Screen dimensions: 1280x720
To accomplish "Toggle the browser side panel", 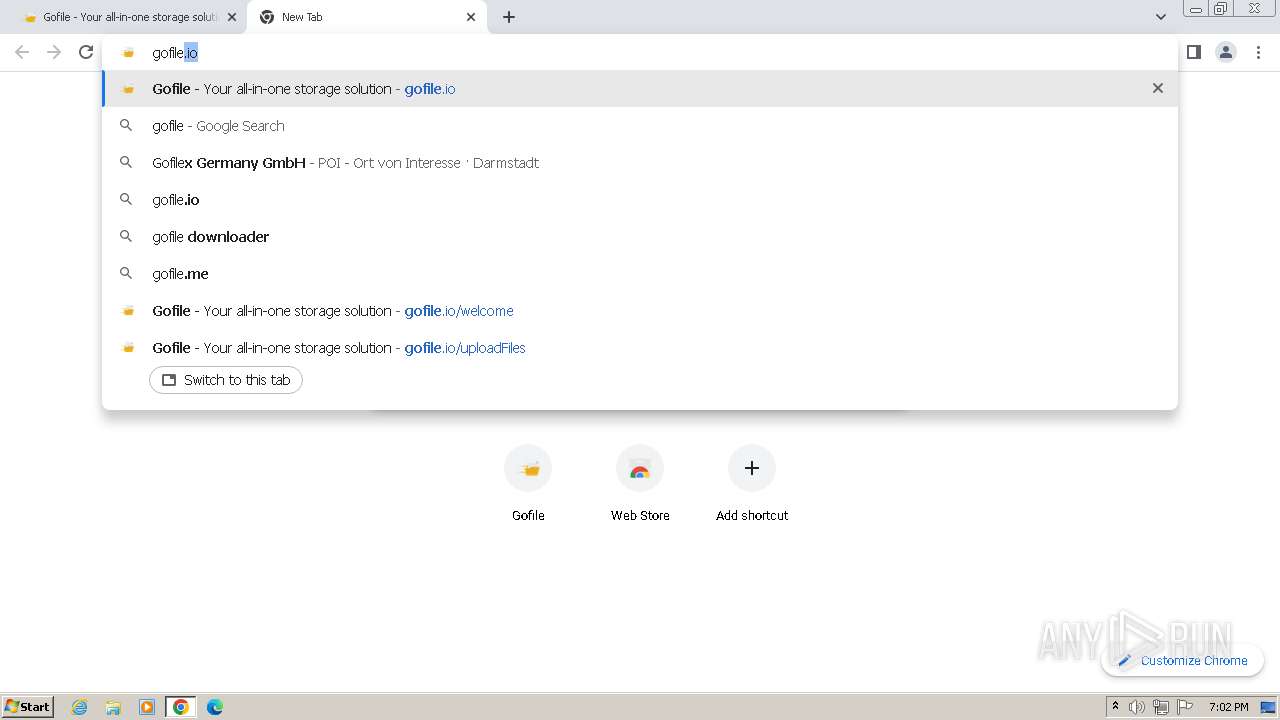I will point(1194,52).
